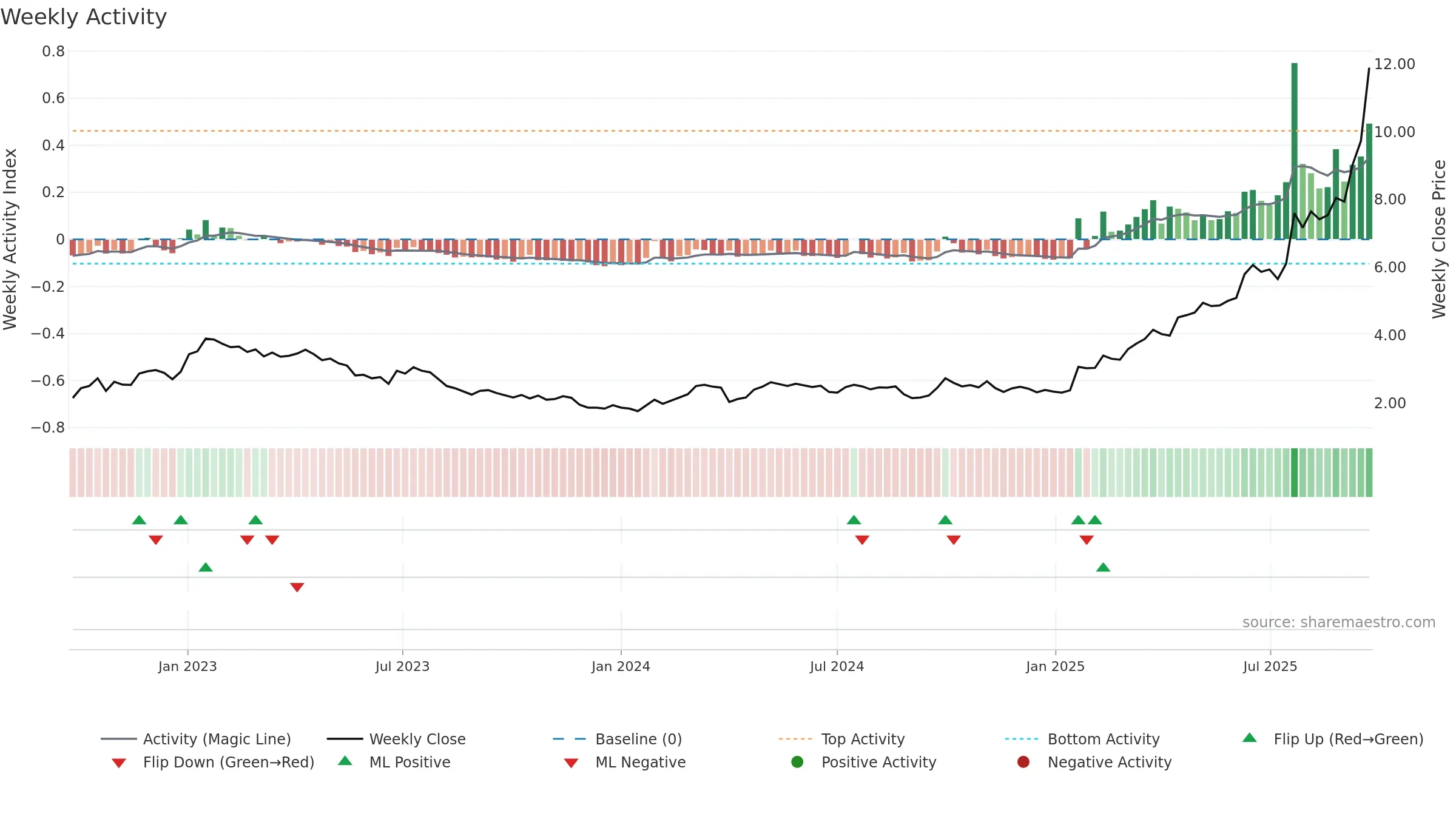Toggle ML Positive legend entry

394,762
